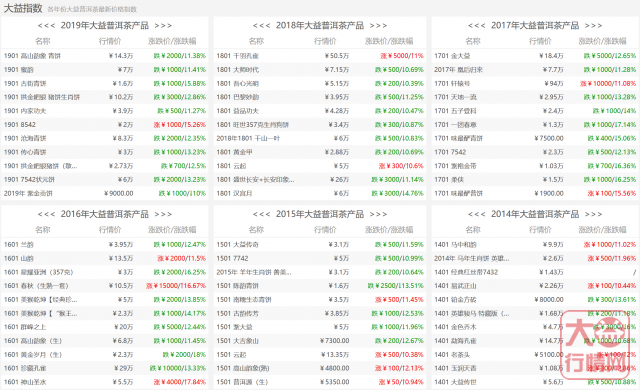The image size is (640, 390).
Task: Open the 1701 7542 product row
Action: pos(535,152)
